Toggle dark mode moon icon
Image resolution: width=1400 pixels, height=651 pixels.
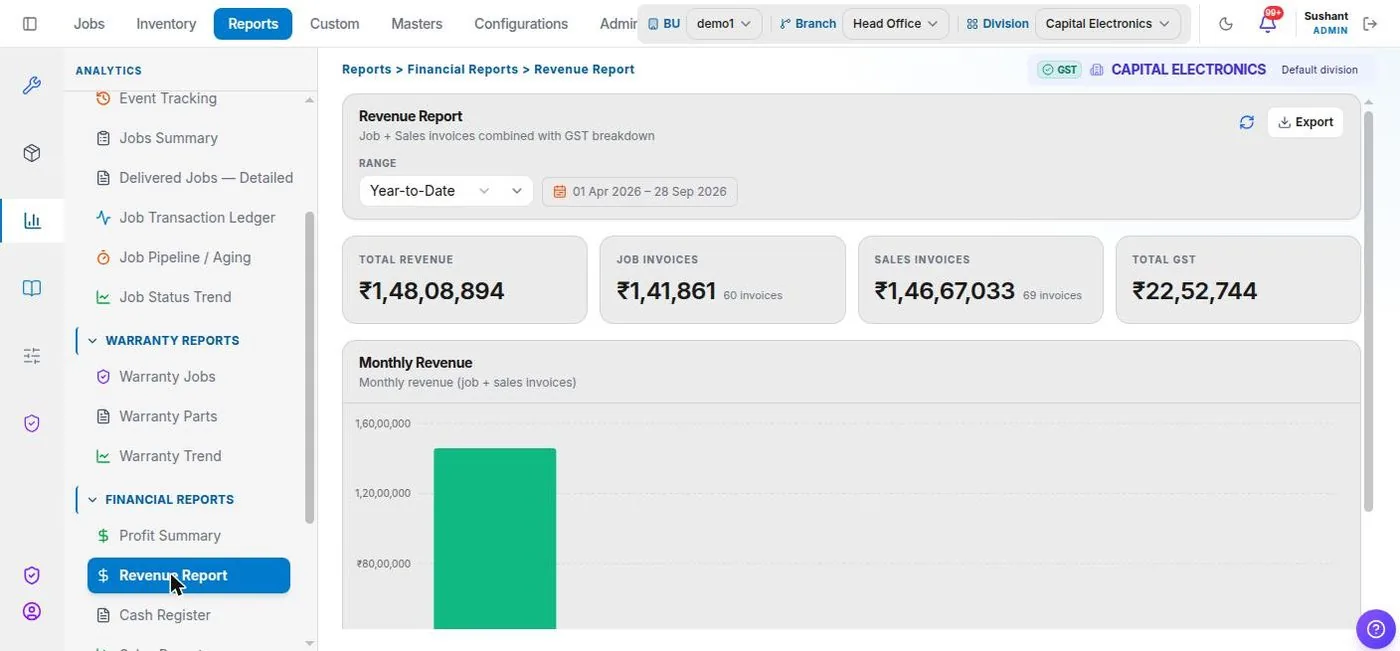[1226, 24]
